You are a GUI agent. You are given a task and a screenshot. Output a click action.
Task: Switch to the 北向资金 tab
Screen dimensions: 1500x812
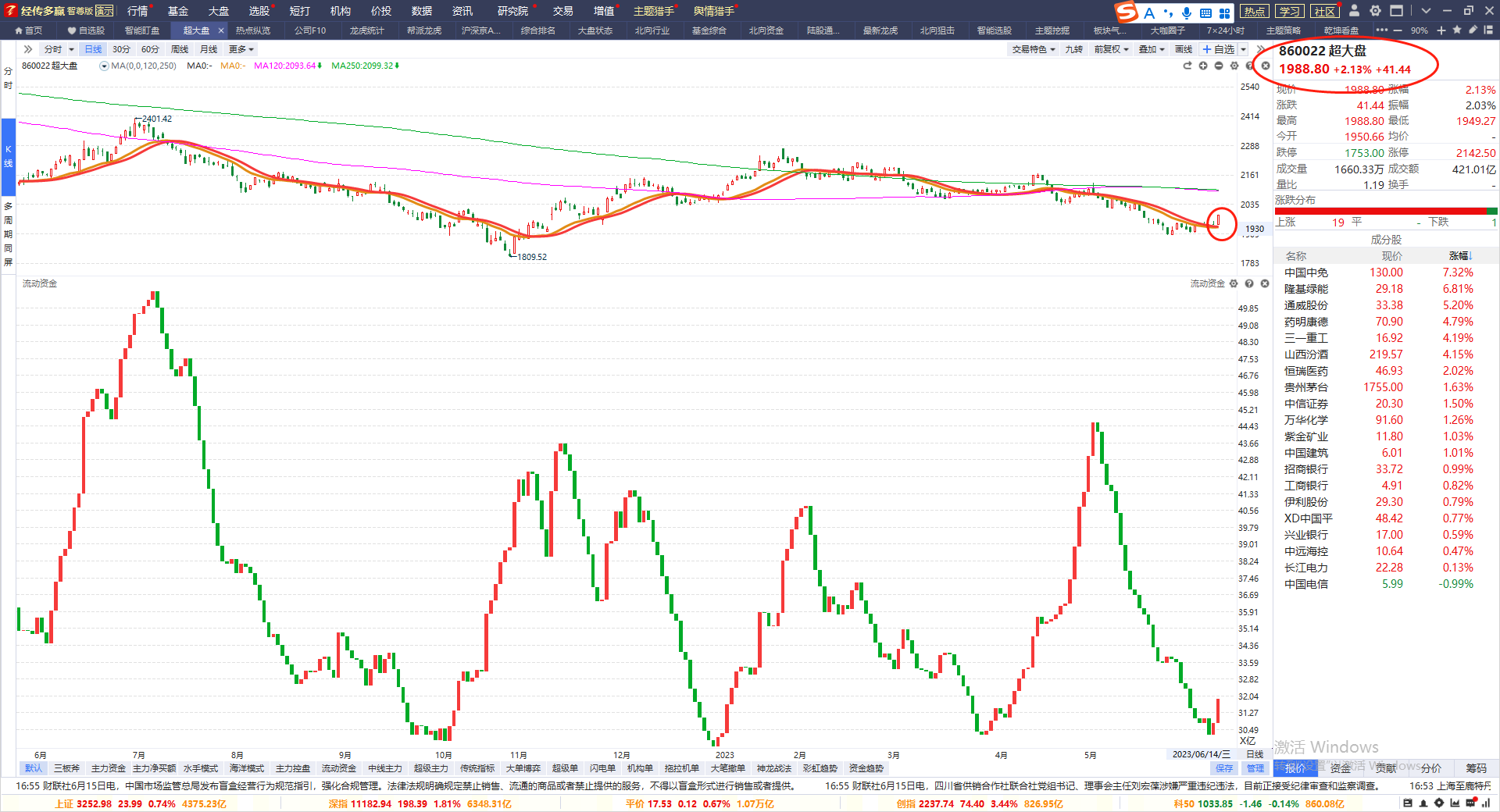click(x=766, y=30)
